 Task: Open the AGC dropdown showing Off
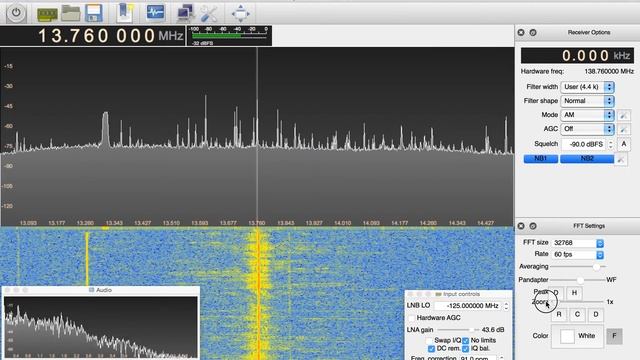(587, 129)
